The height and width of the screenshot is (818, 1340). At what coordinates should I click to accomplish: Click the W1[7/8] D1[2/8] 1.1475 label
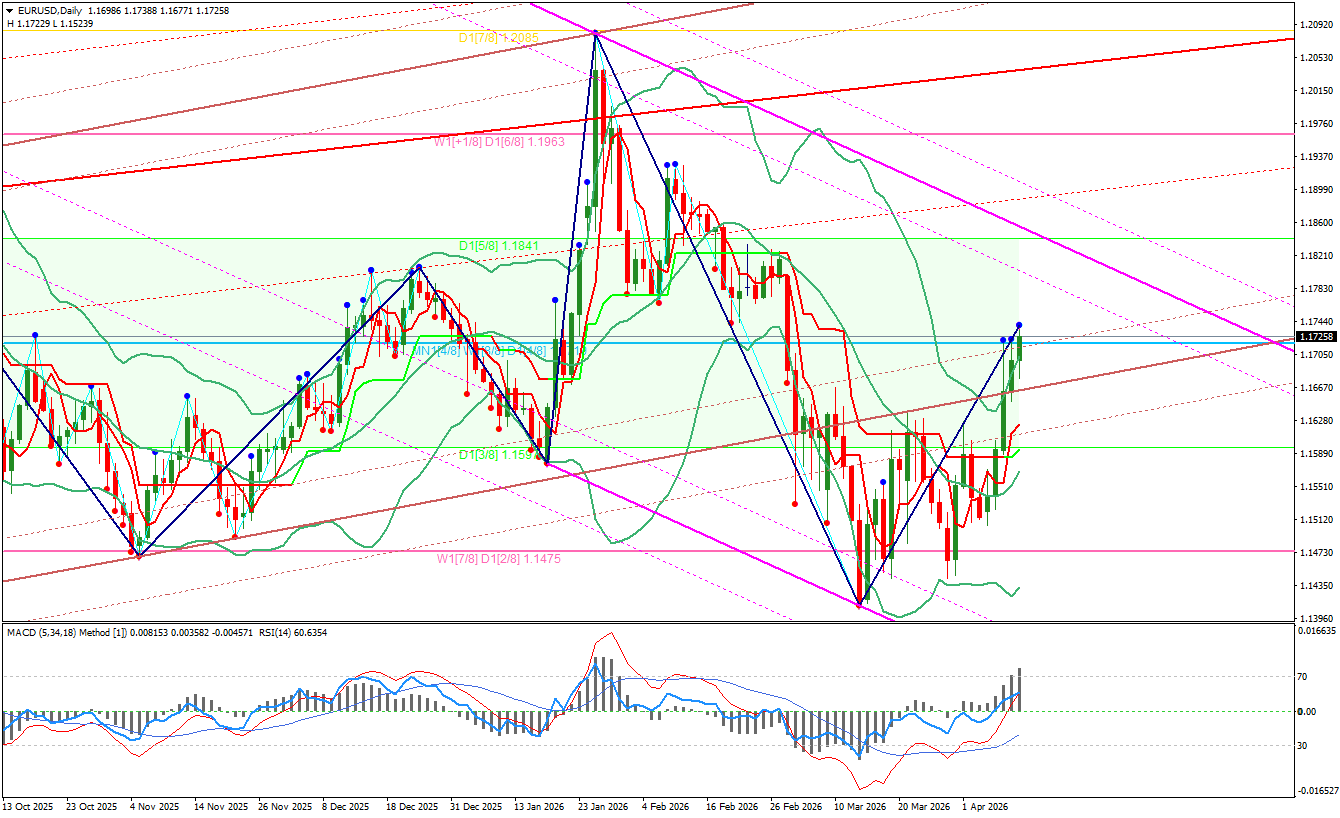tap(498, 559)
